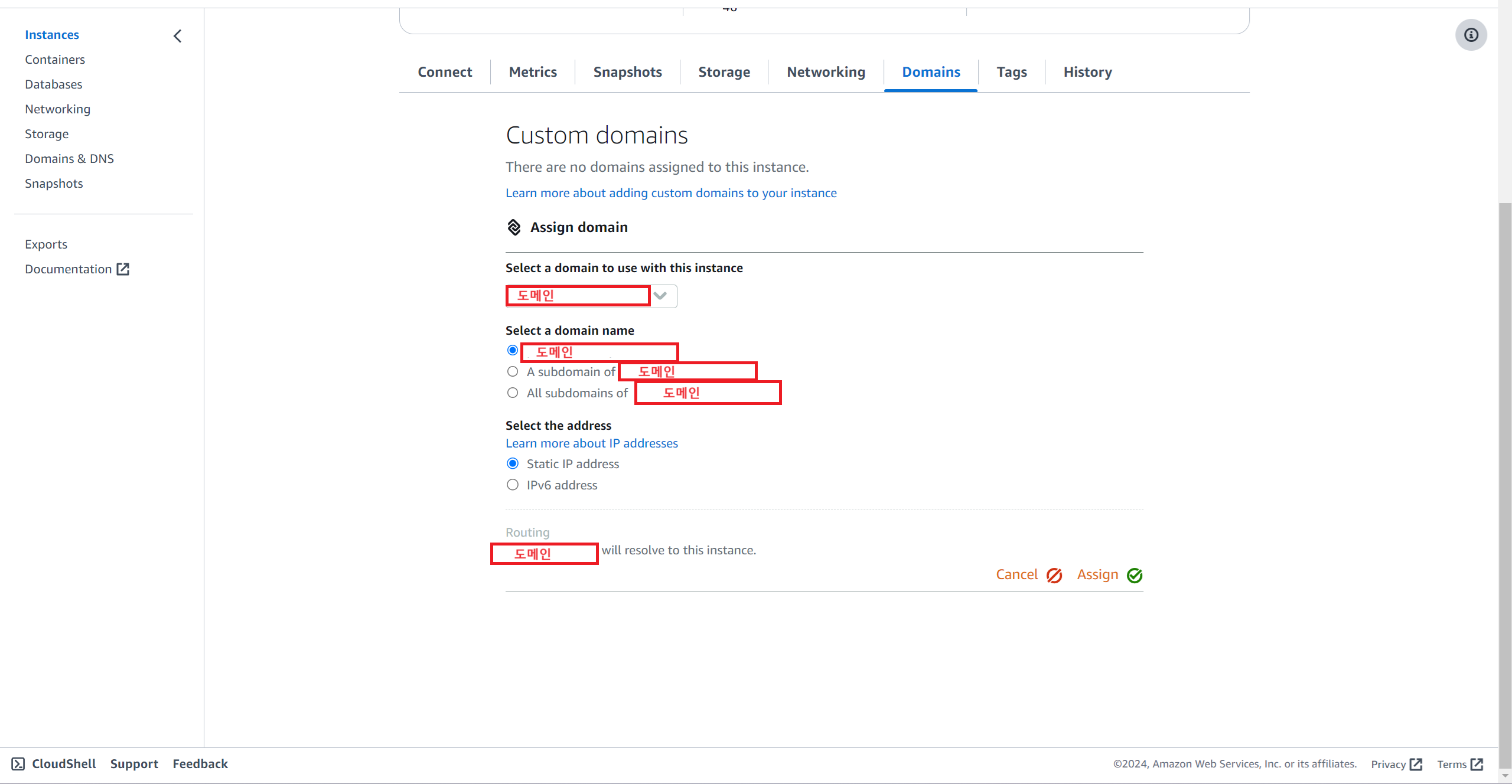Select the 'All subdomains of' radio option
This screenshot has height=784, width=1512.
513,393
